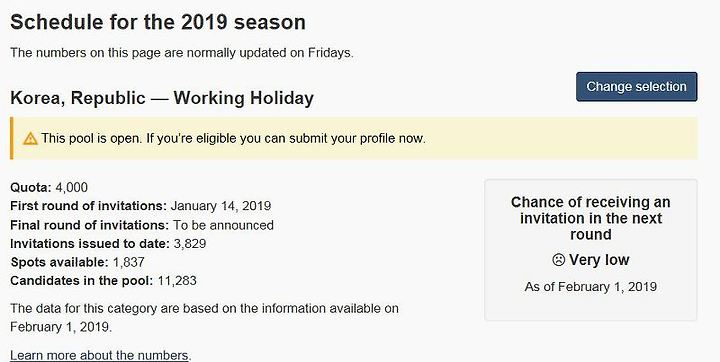
Task: Click Korea, Republic — Working Holiday heading
Action: click(x=162, y=98)
